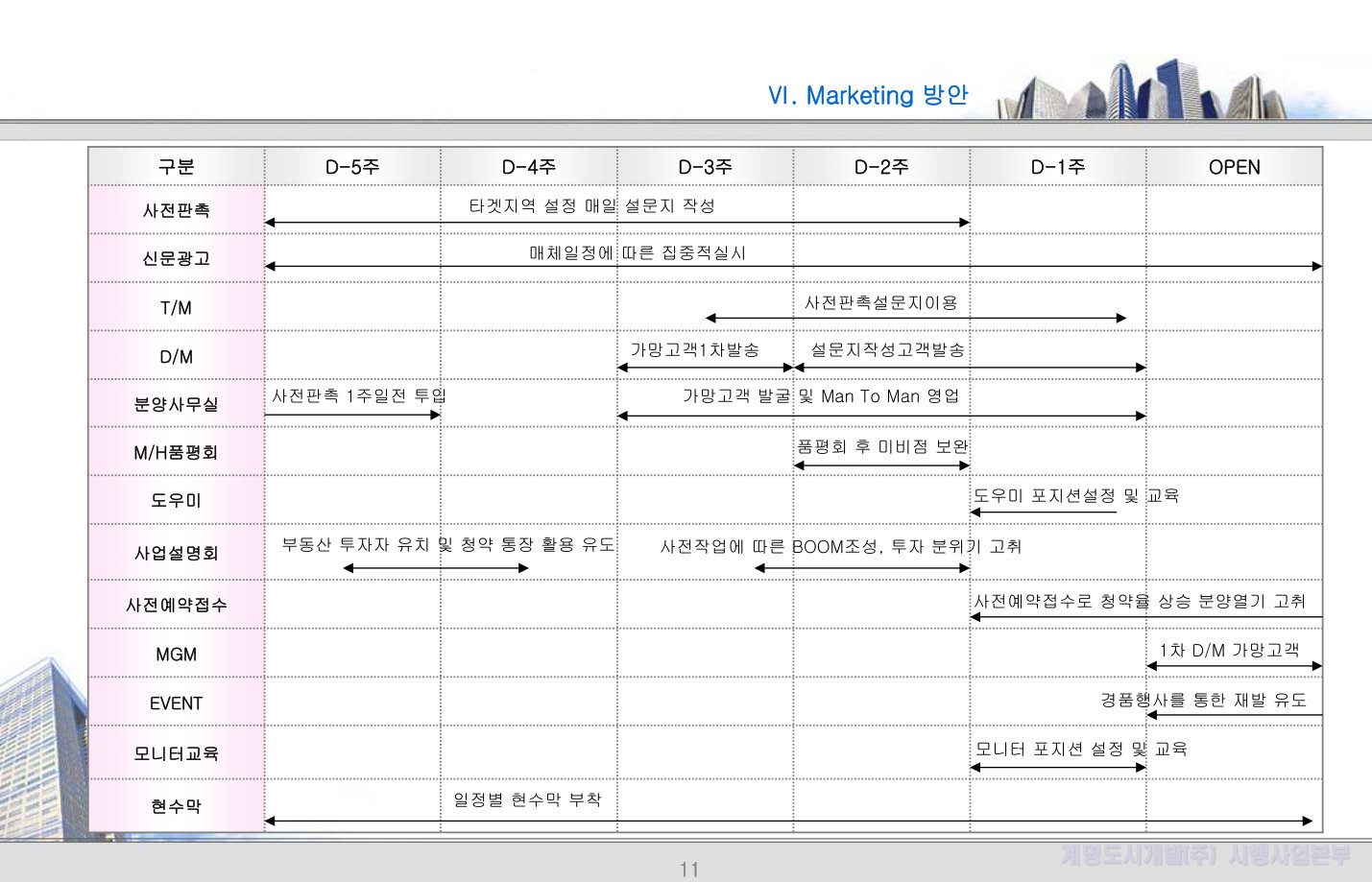Select the 'D-2주' column header
Image resolution: width=1372 pixels, height=882 pixels.
click(881, 167)
